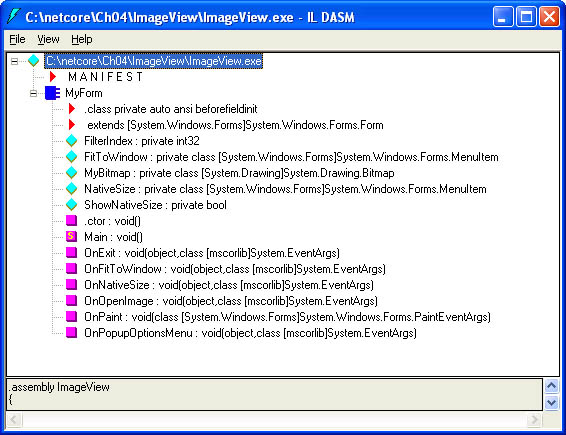This screenshot has width=566, height=435.
Task: Collapse the MyForm class node
Action: click(33, 93)
